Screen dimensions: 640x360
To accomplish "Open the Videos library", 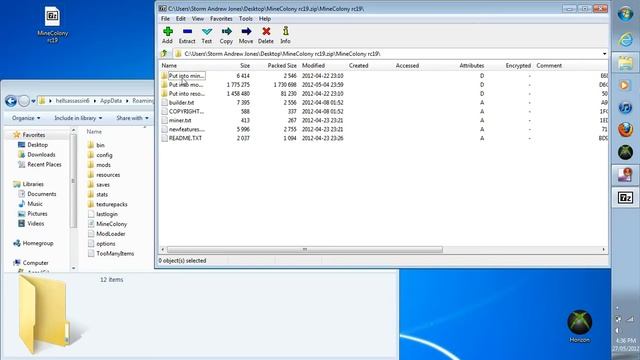I will coord(31,223).
